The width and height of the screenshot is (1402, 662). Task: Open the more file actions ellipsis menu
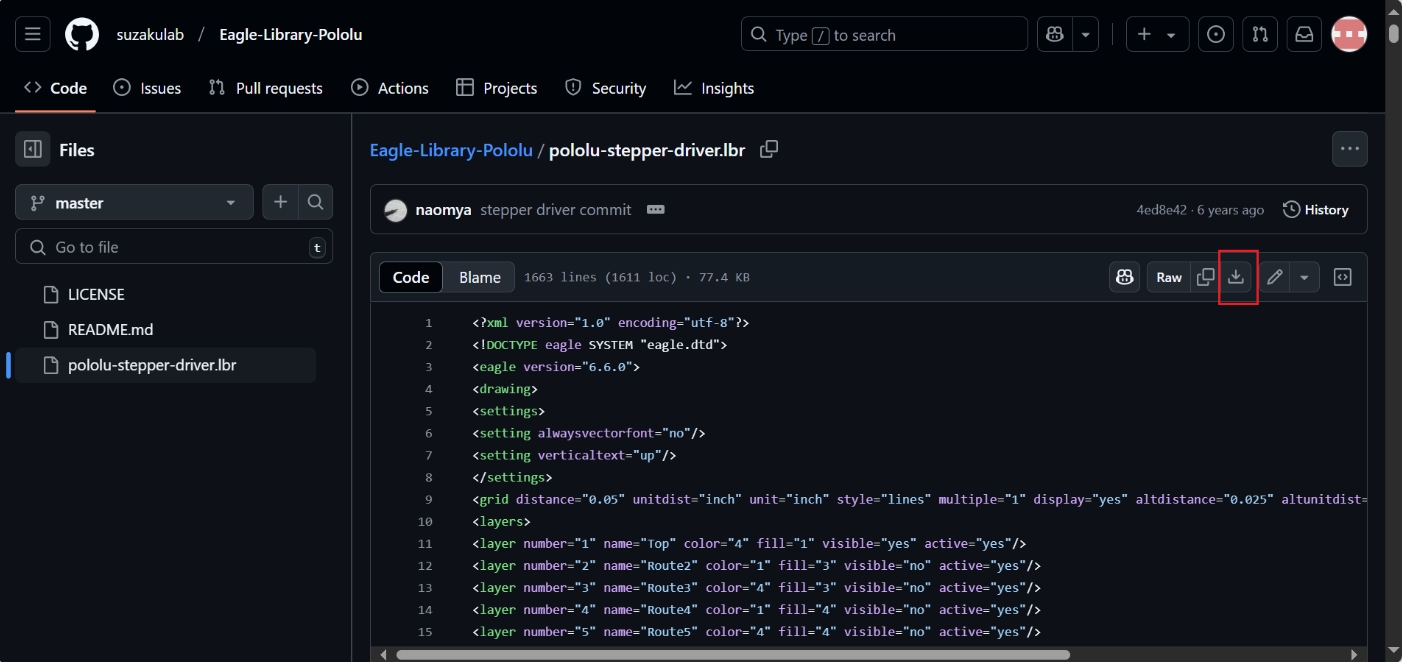tap(1350, 149)
